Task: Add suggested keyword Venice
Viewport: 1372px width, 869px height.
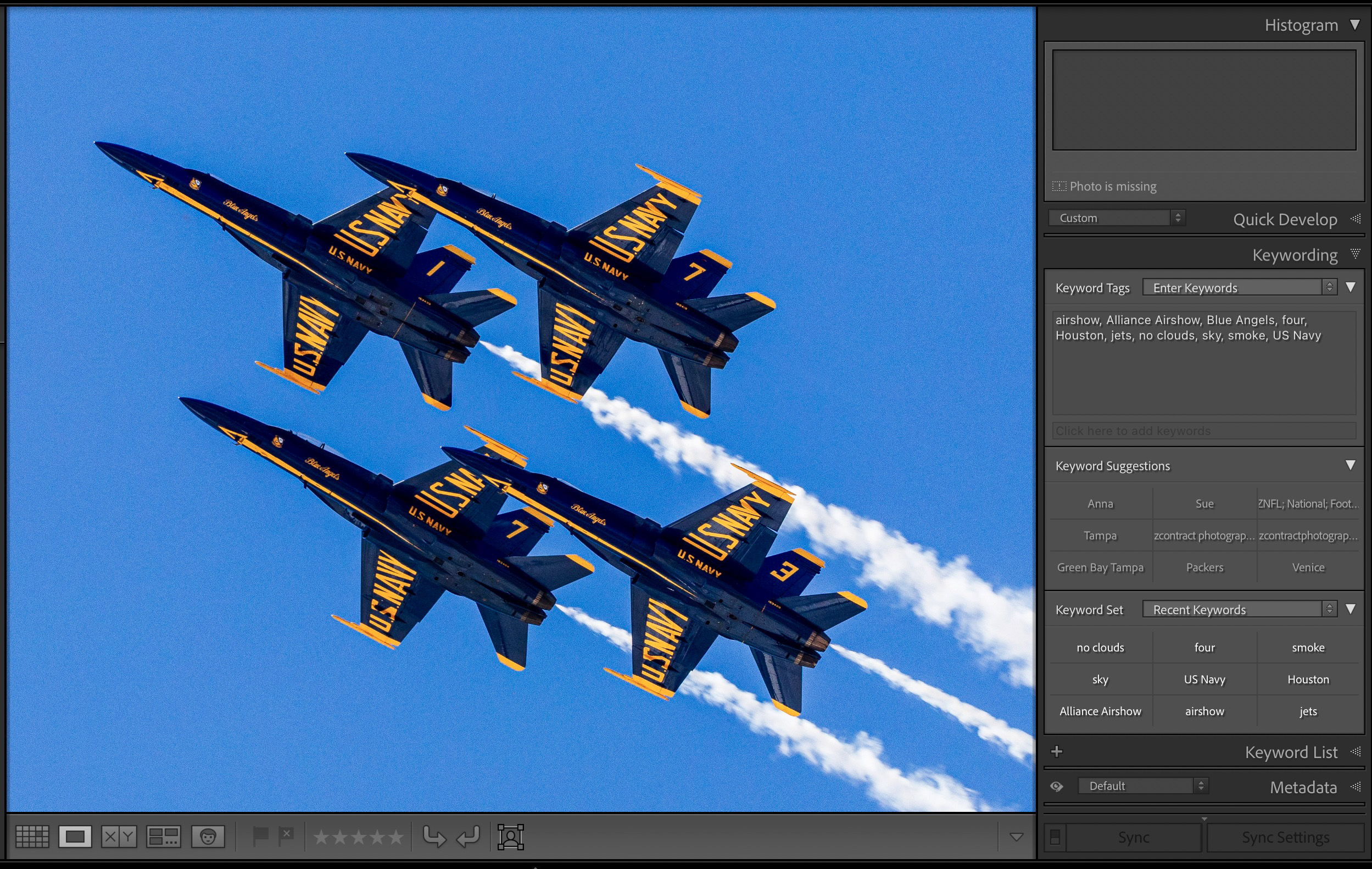Action: 1308,567
